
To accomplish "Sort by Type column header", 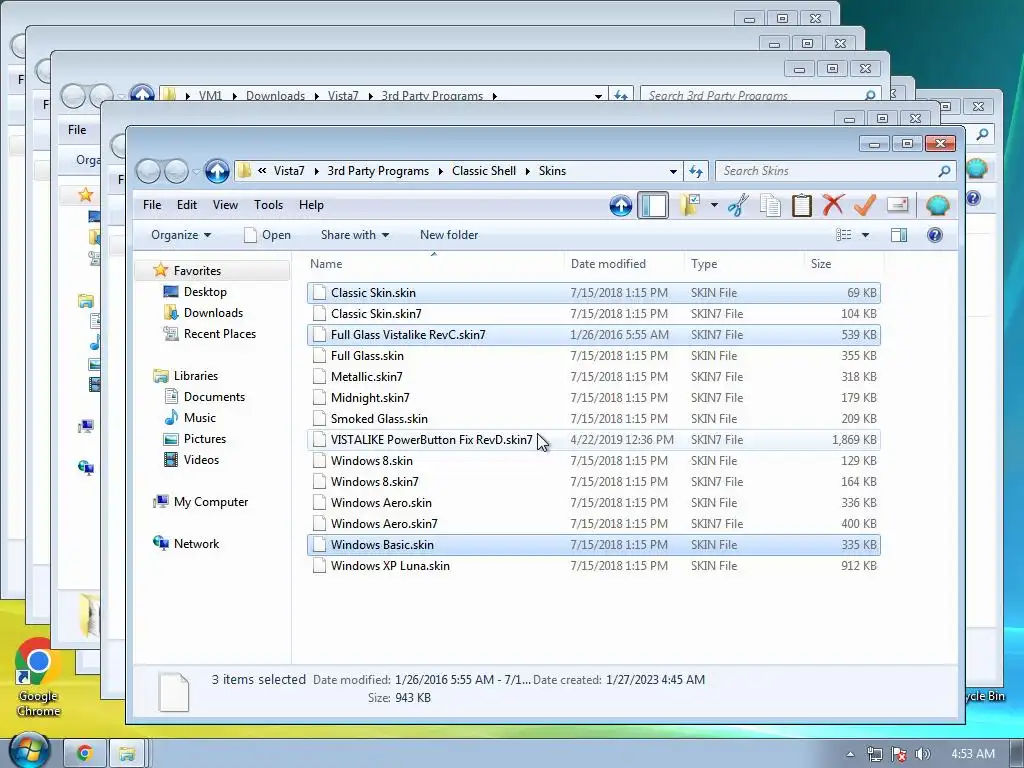I will pos(744,264).
